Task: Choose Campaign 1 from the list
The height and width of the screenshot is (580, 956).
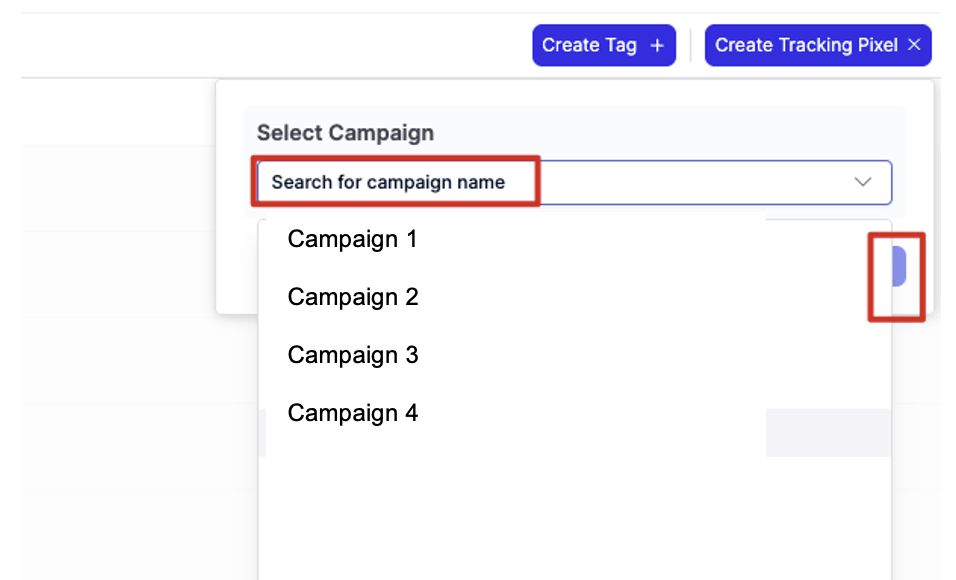Action: pyautogui.click(x=352, y=239)
